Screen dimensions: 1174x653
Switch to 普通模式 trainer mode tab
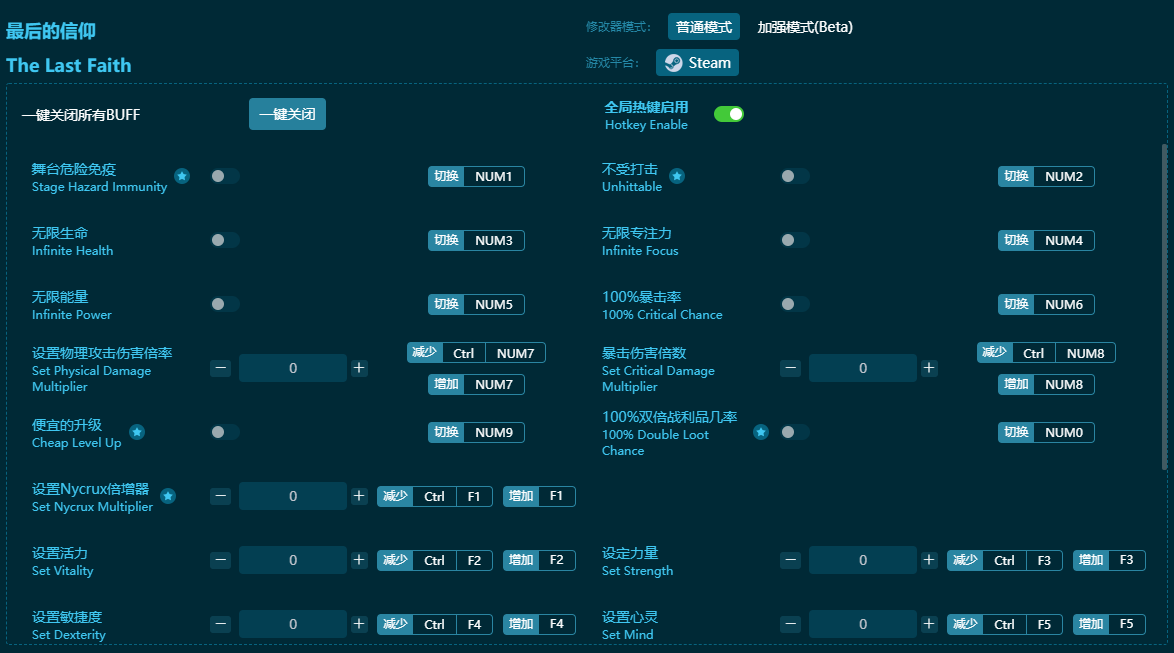pos(703,27)
